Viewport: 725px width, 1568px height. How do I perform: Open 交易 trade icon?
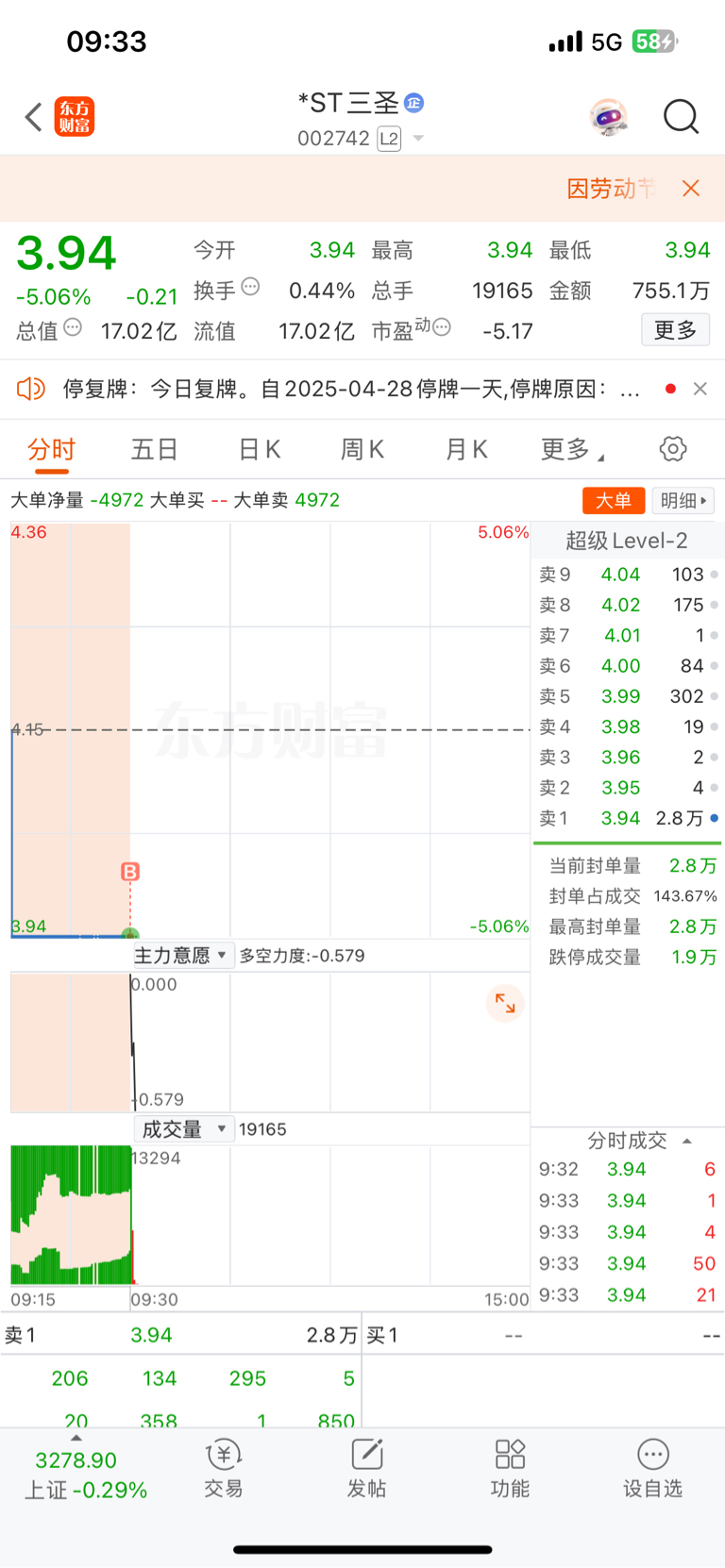224,1469
